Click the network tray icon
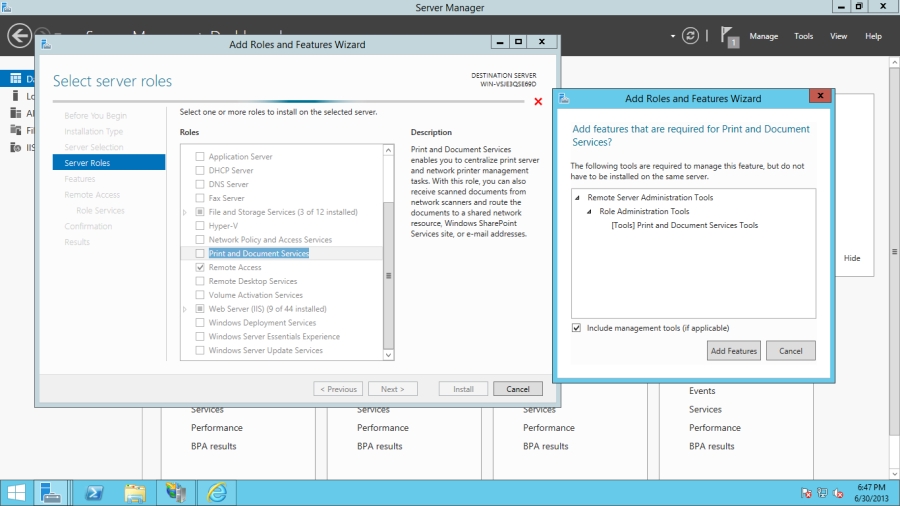Screen dimensions: 900x506 (822, 493)
